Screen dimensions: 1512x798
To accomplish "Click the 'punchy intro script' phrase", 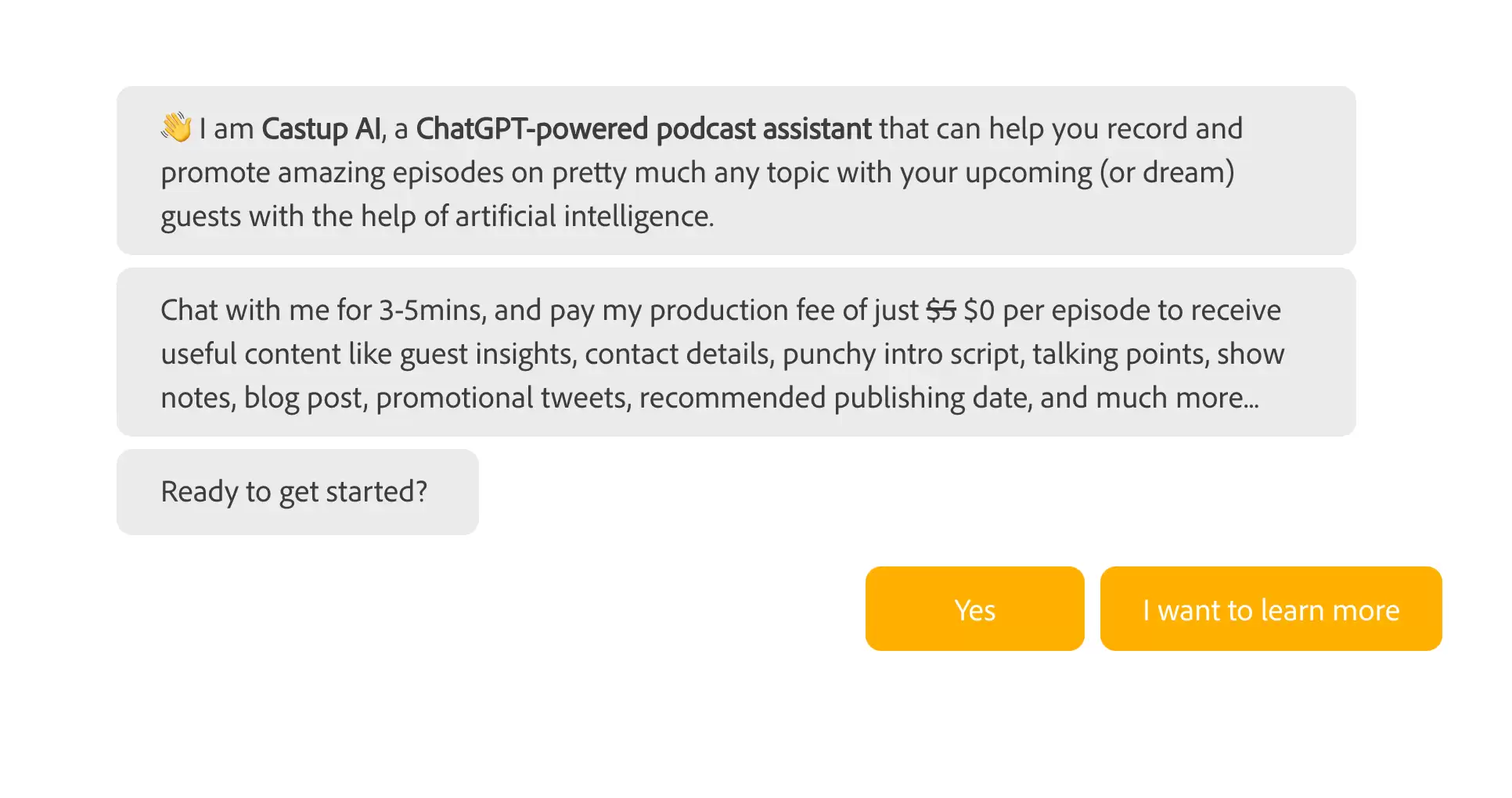I will [903, 354].
